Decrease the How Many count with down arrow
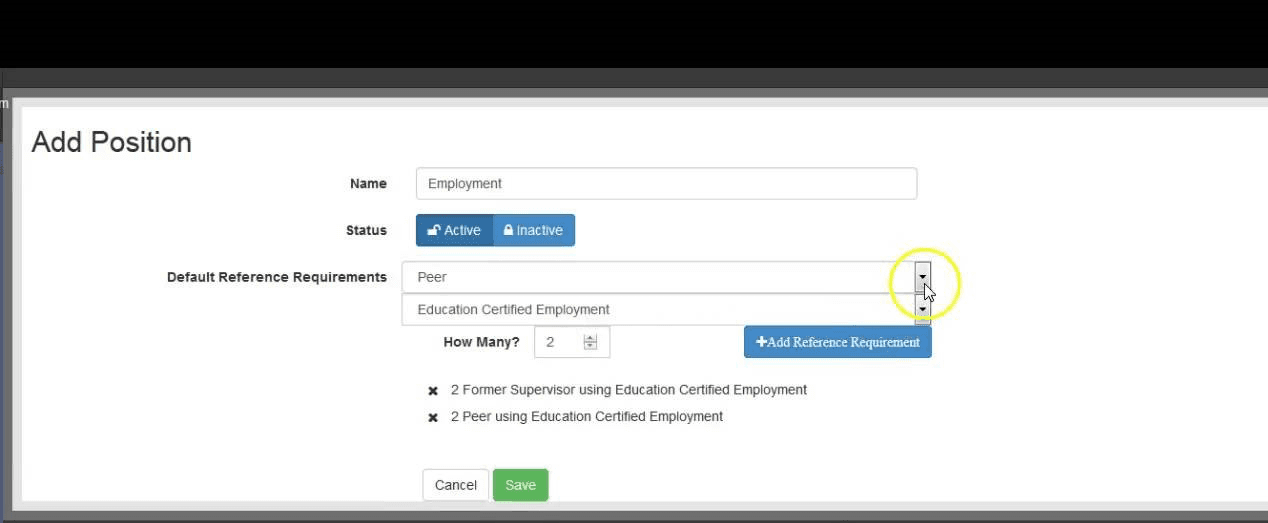The width and height of the screenshot is (1268, 523). click(x=590, y=347)
